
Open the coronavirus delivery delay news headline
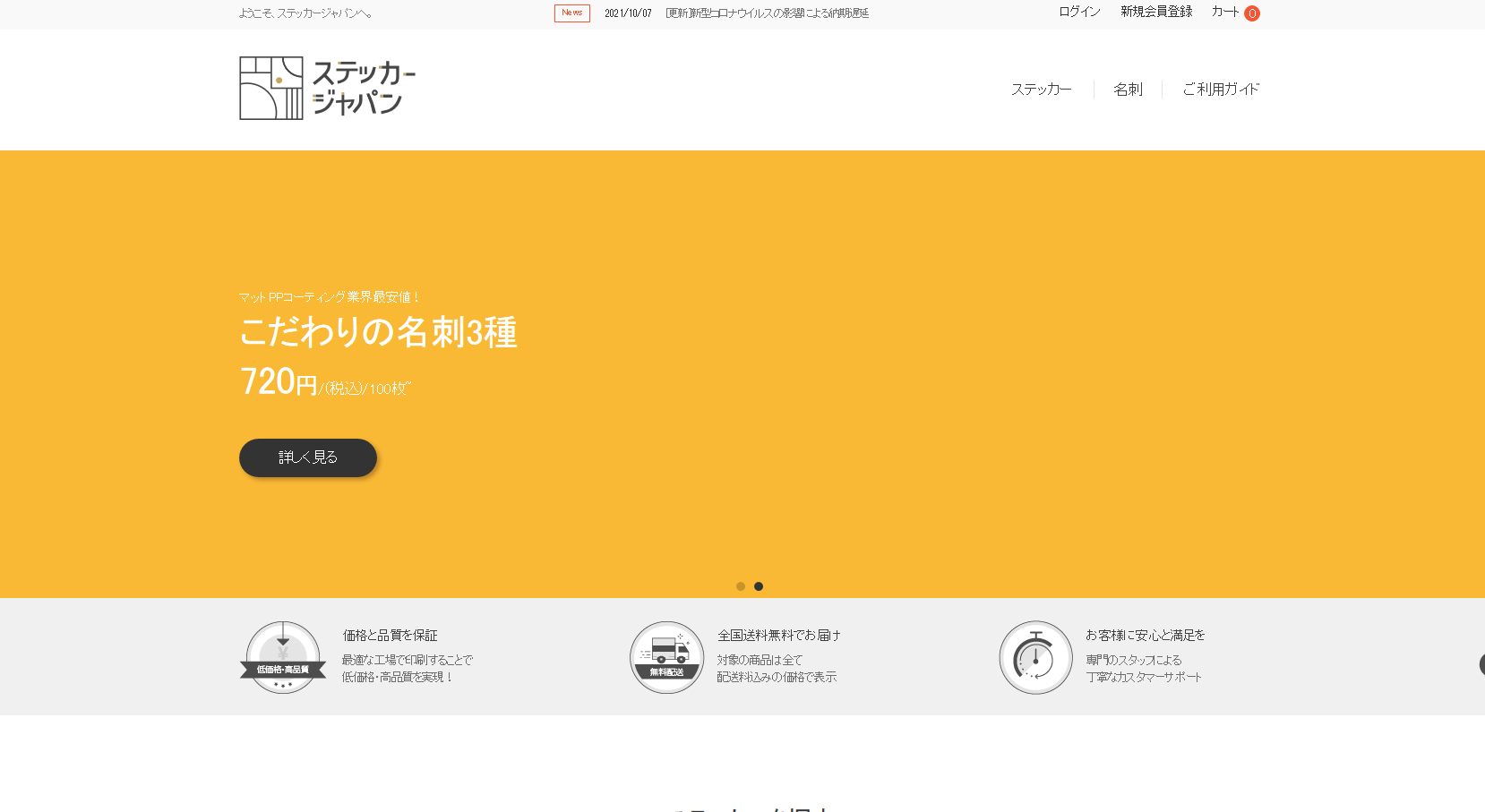(767, 13)
